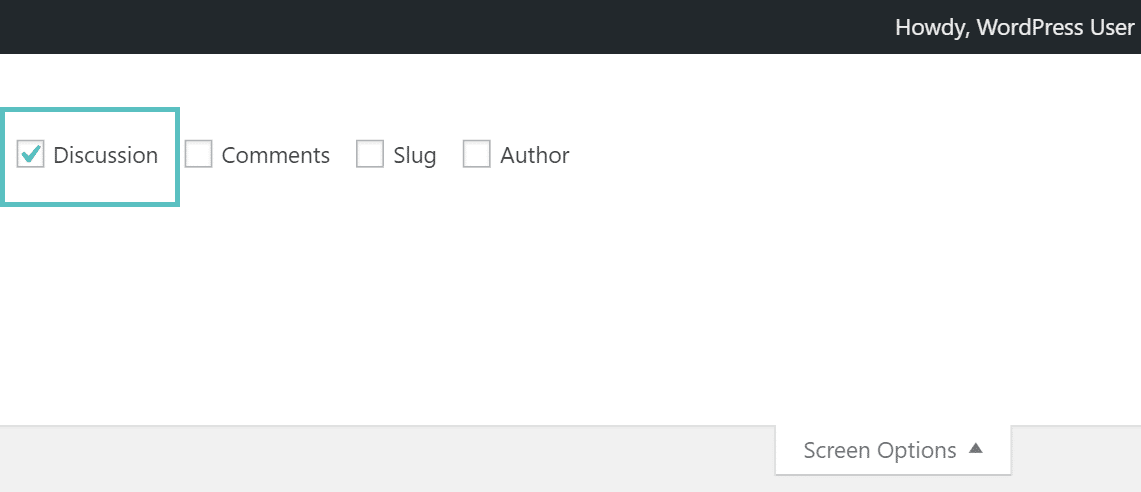Viewport: 1141px width, 492px height.
Task: Click the "Author" label text
Action: 534,155
